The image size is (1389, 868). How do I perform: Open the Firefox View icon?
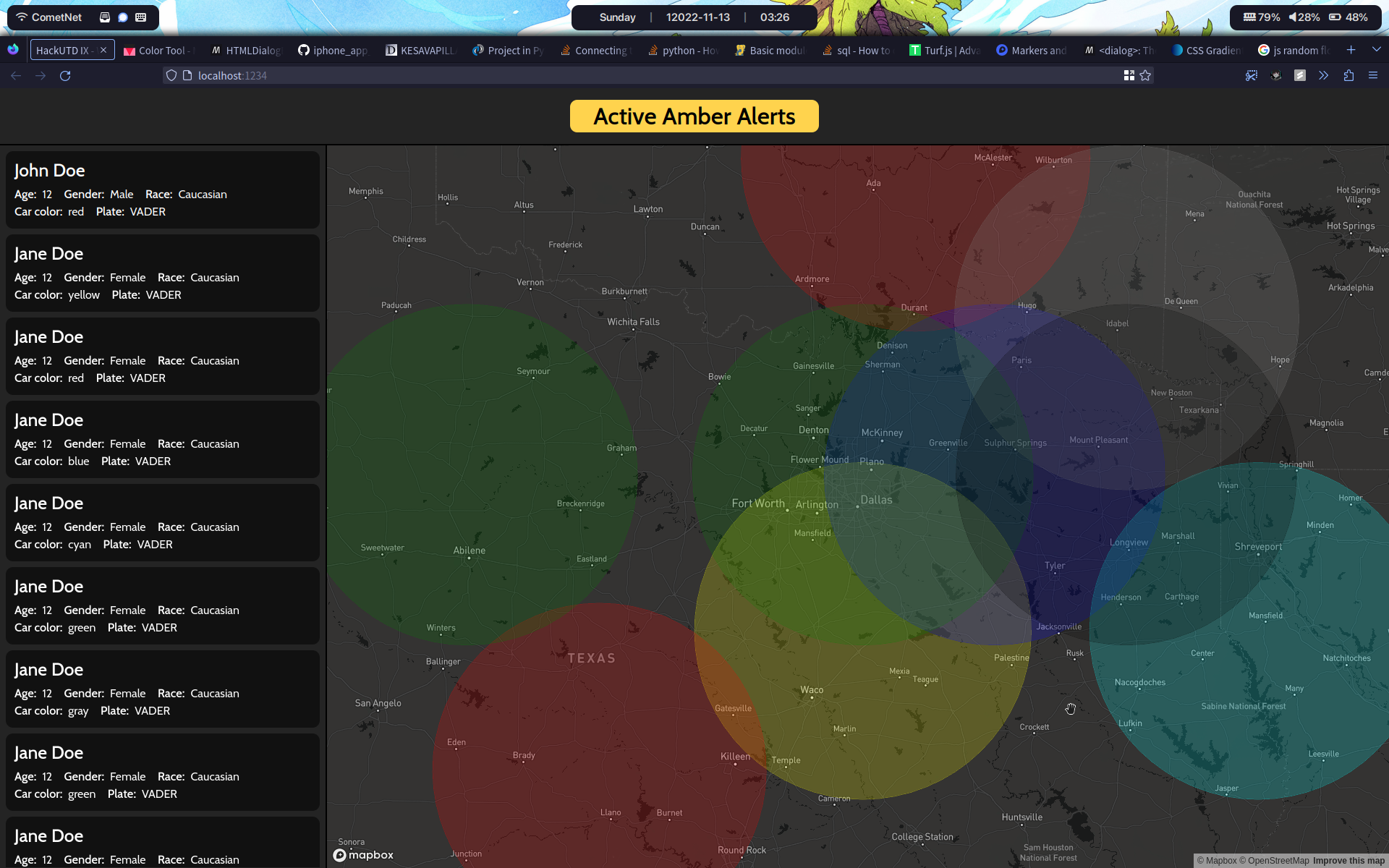click(x=13, y=50)
